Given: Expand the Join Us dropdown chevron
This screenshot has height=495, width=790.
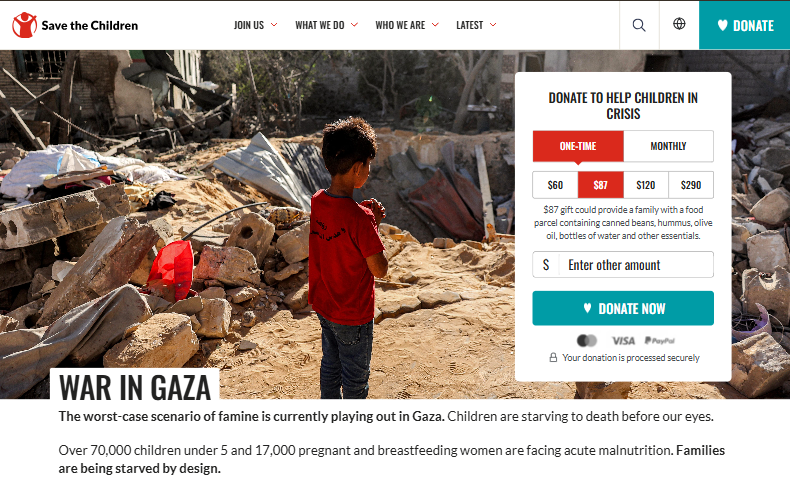Looking at the screenshot, I should click(274, 25).
